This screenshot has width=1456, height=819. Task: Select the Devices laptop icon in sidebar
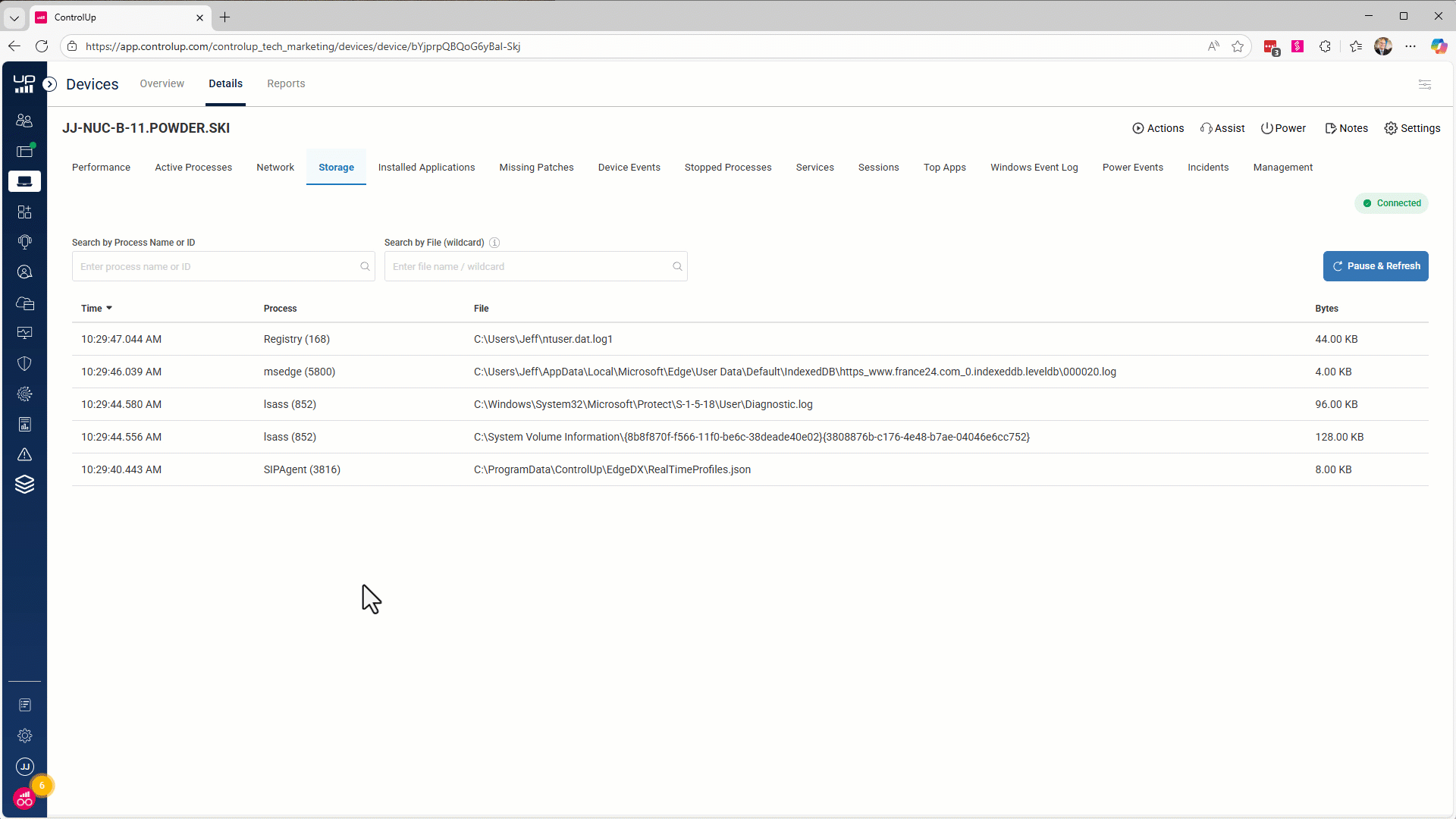tap(25, 180)
